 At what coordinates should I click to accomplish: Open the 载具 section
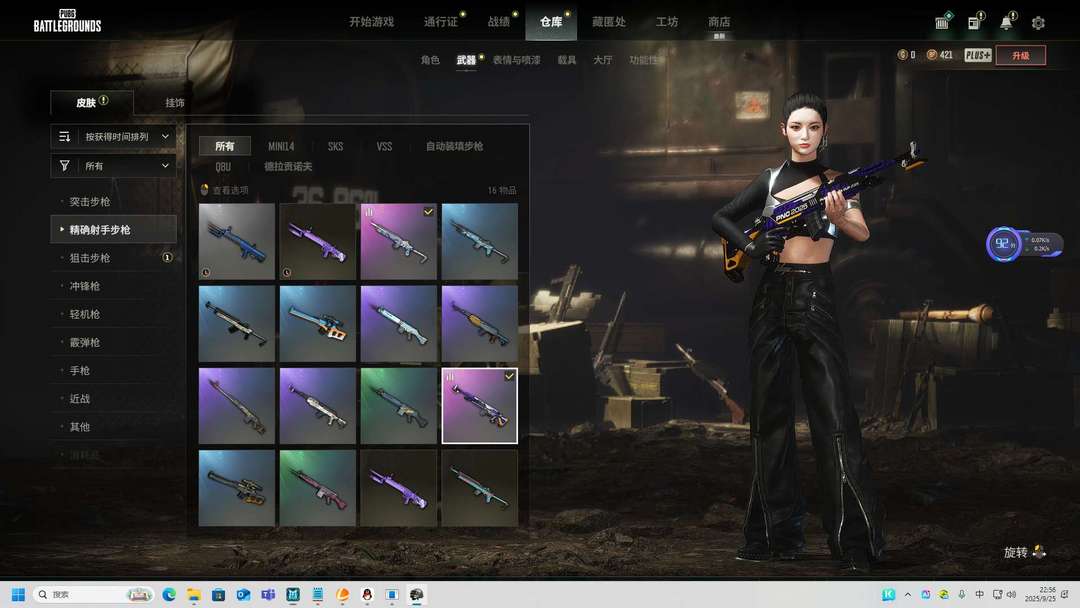567,60
